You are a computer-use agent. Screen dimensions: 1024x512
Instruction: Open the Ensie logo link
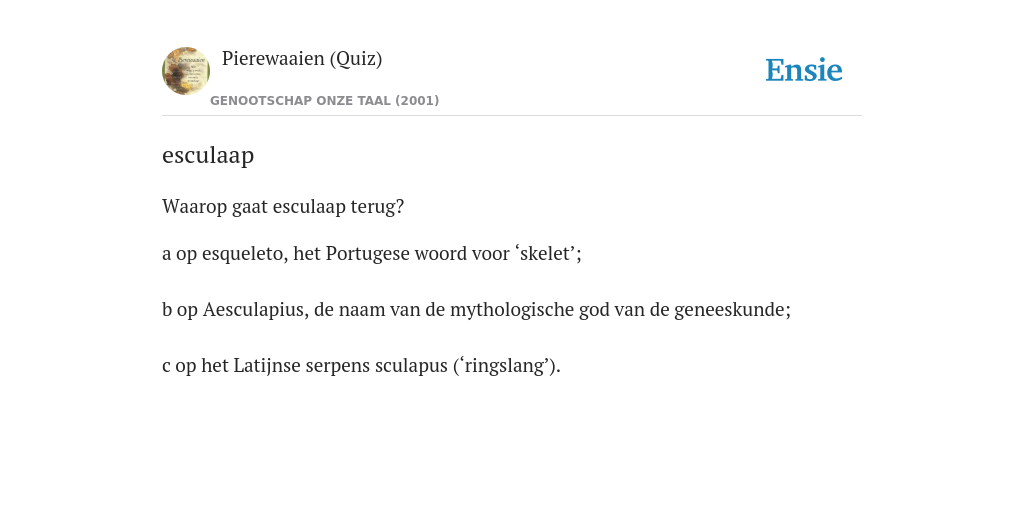[x=804, y=70]
